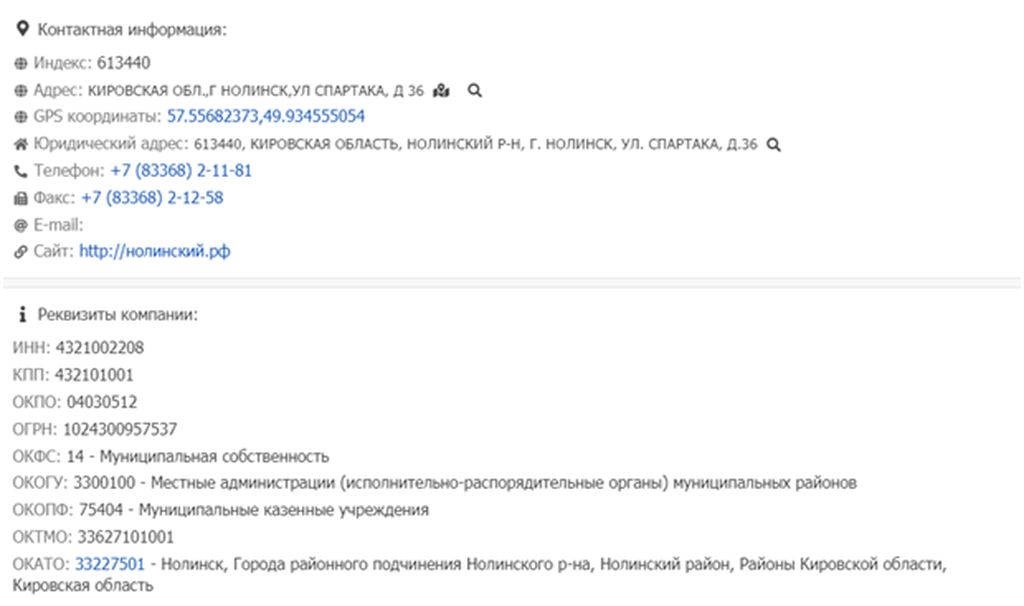This screenshot has height=606, width=1024.
Task: Click the phone handset icon by Телефон
Action: tap(22, 171)
